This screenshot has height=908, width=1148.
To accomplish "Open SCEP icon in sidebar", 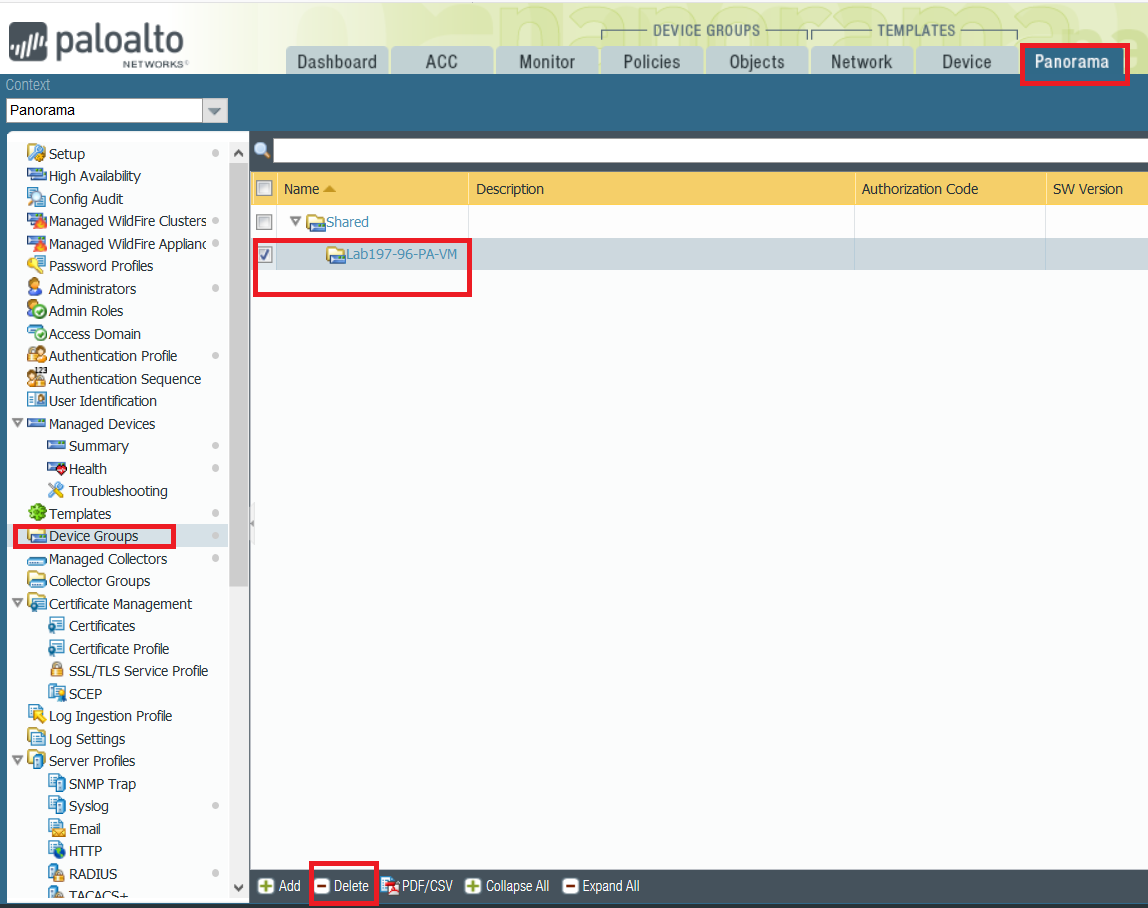I will coord(56,693).
